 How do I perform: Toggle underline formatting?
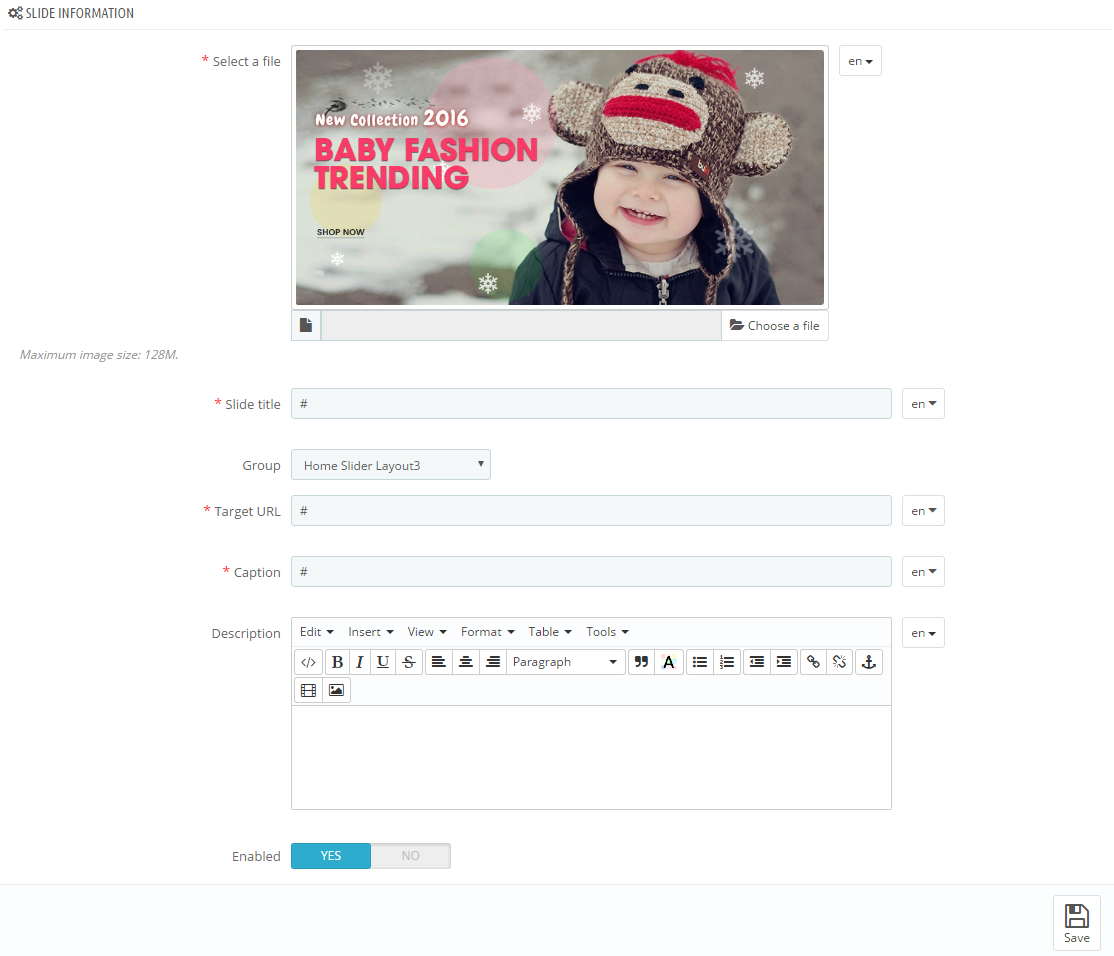point(383,662)
